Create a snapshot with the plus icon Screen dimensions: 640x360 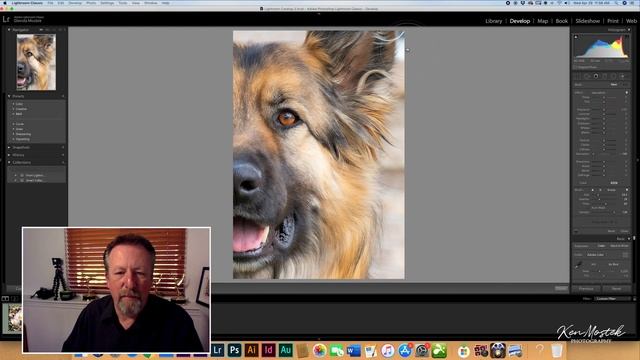point(63,147)
